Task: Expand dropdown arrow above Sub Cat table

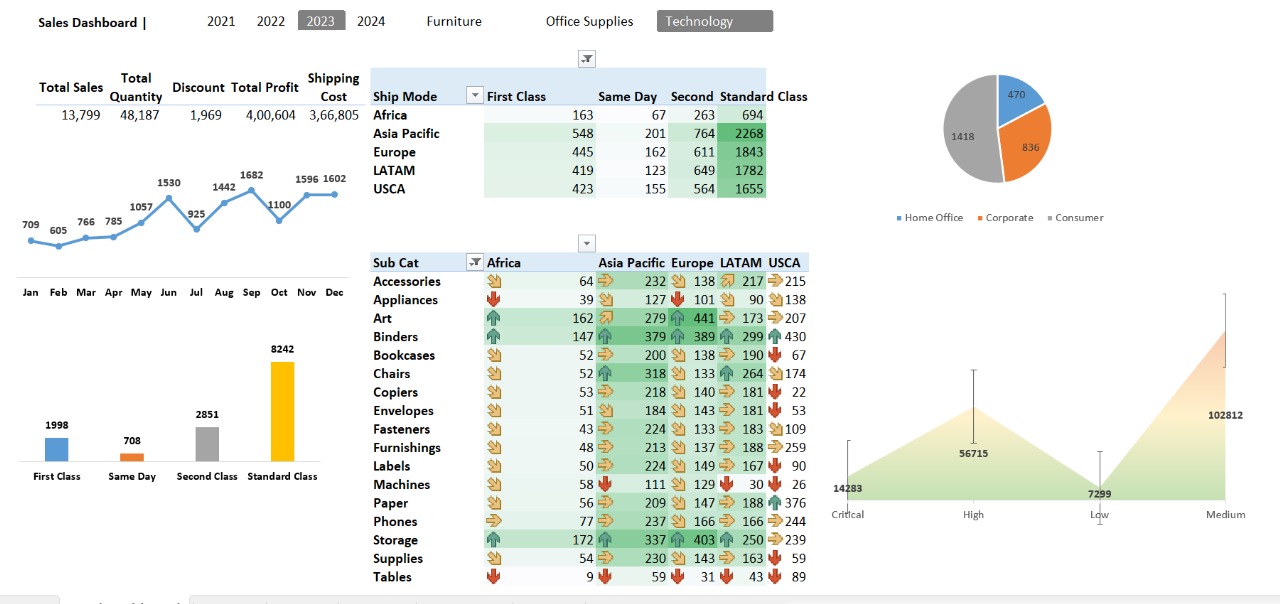Action: pyautogui.click(x=587, y=243)
